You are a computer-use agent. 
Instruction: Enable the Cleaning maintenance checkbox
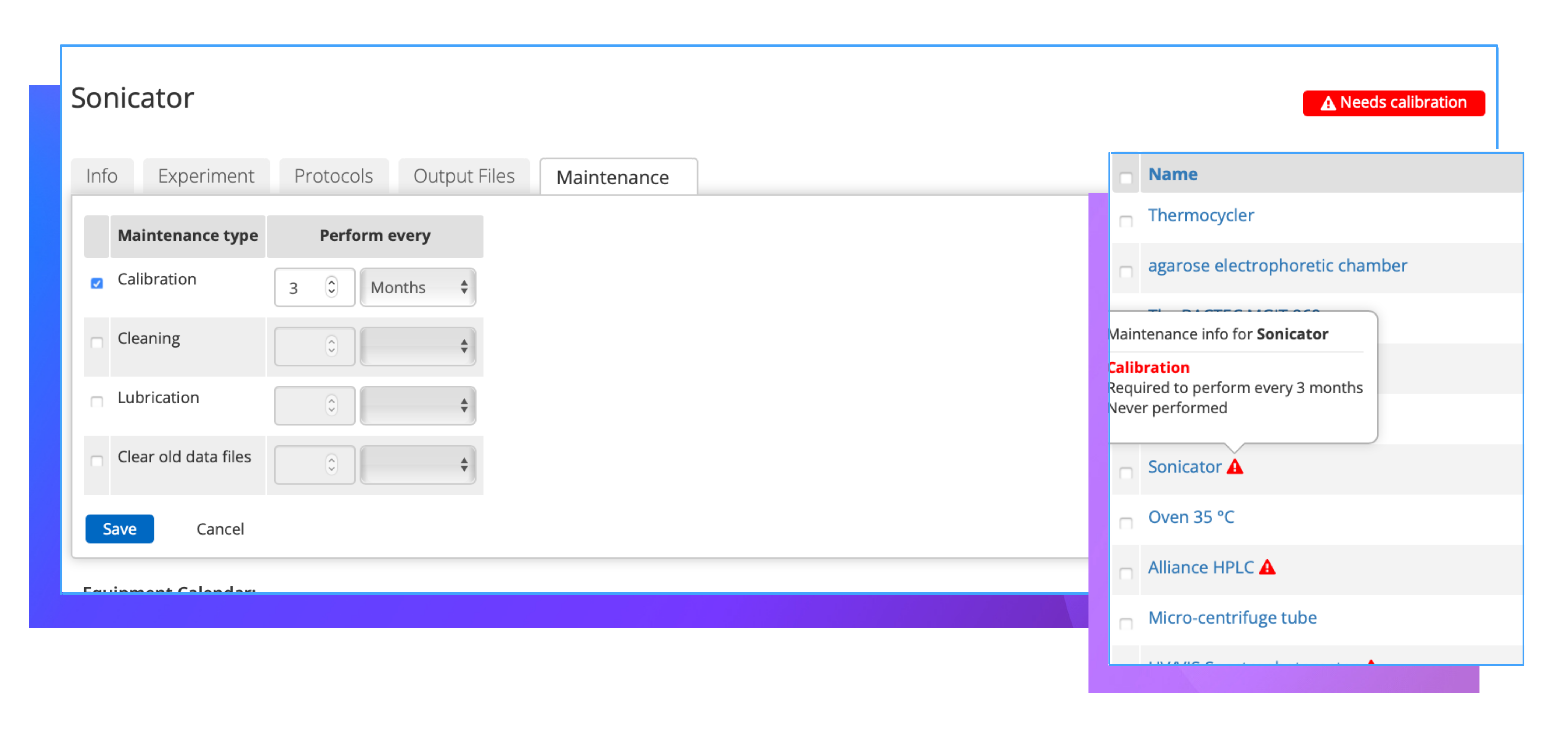97,343
